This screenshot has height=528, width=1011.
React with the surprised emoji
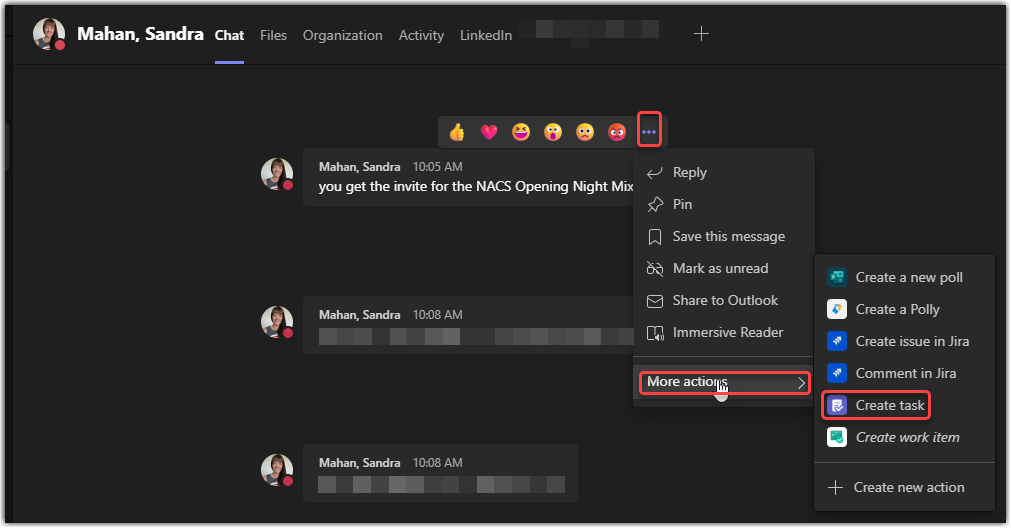click(x=553, y=132)
